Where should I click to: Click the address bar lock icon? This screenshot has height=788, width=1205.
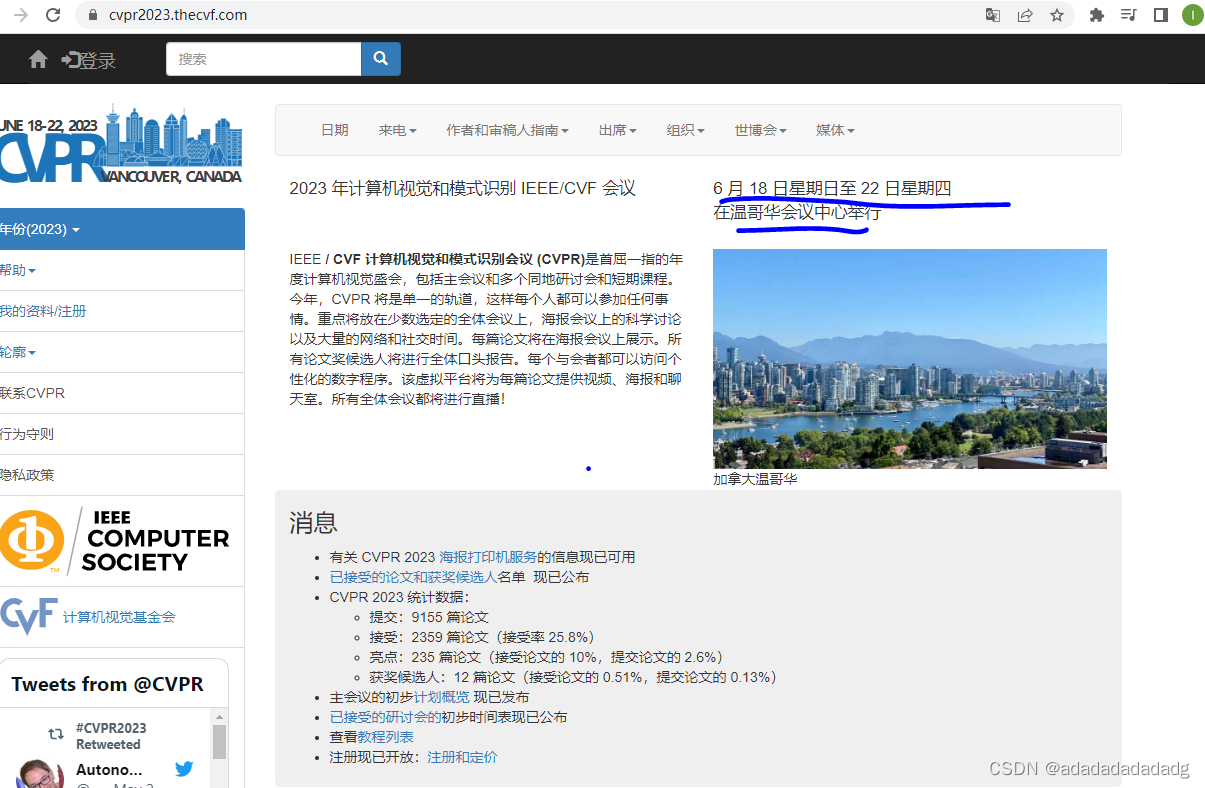point(93,15)
